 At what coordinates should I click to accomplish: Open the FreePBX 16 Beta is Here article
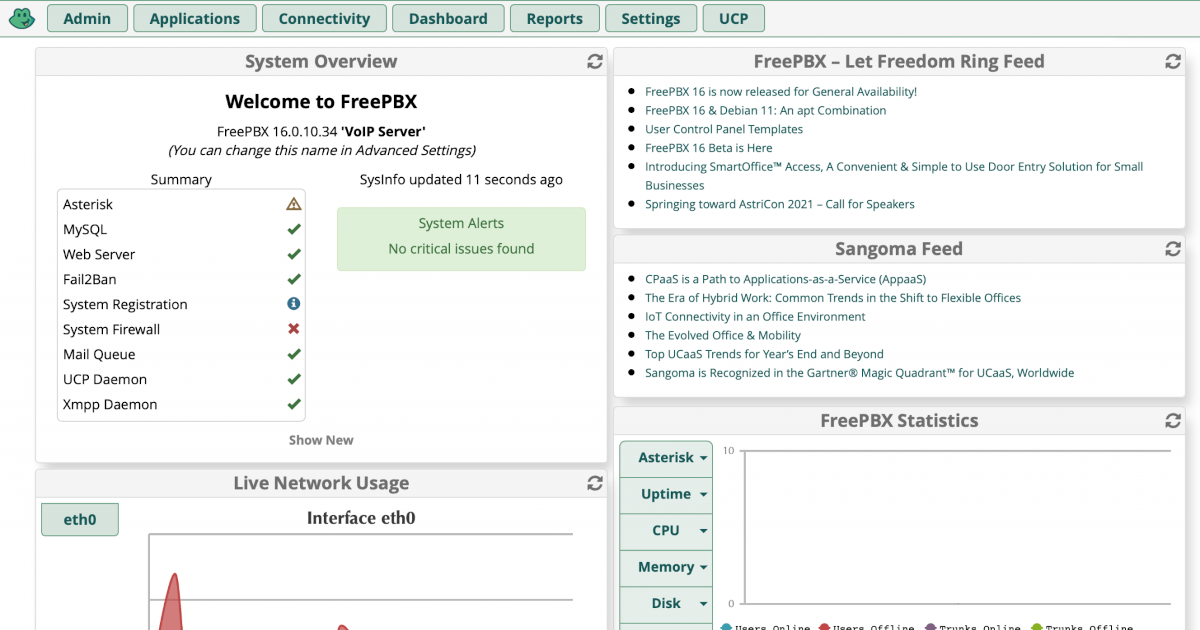click(x=708, y=148)
